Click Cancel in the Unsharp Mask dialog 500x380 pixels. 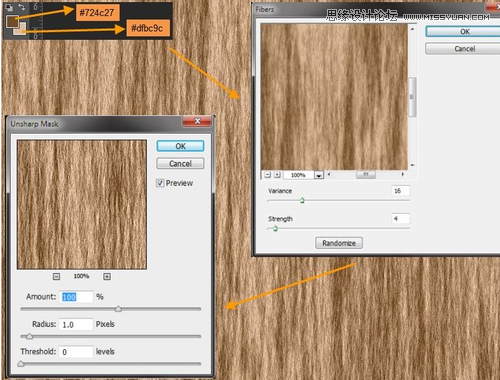[x=180, y=163]
